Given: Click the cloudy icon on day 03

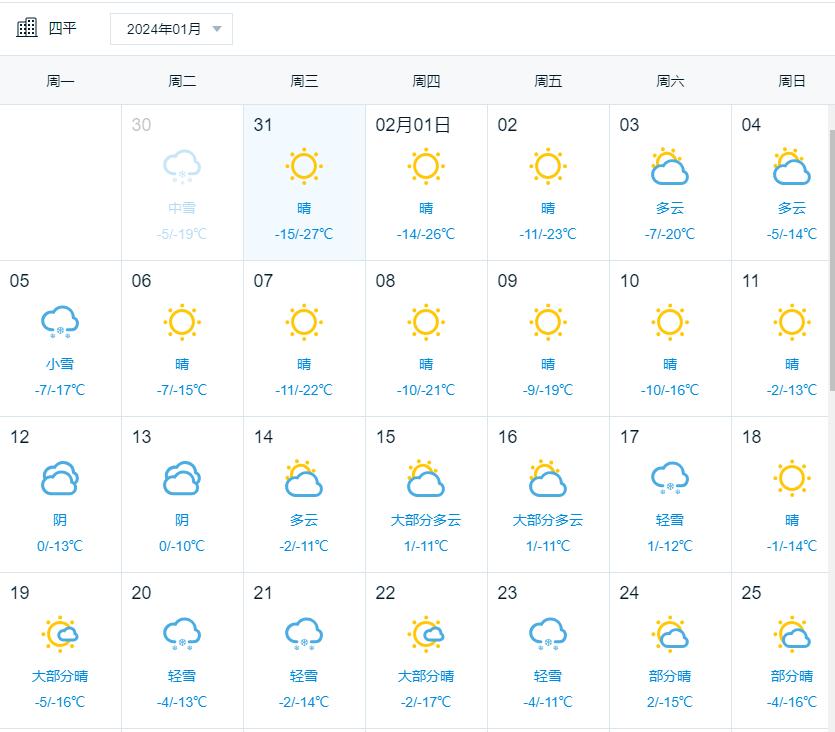Looking at the screenshot, I should click(670, 166).
